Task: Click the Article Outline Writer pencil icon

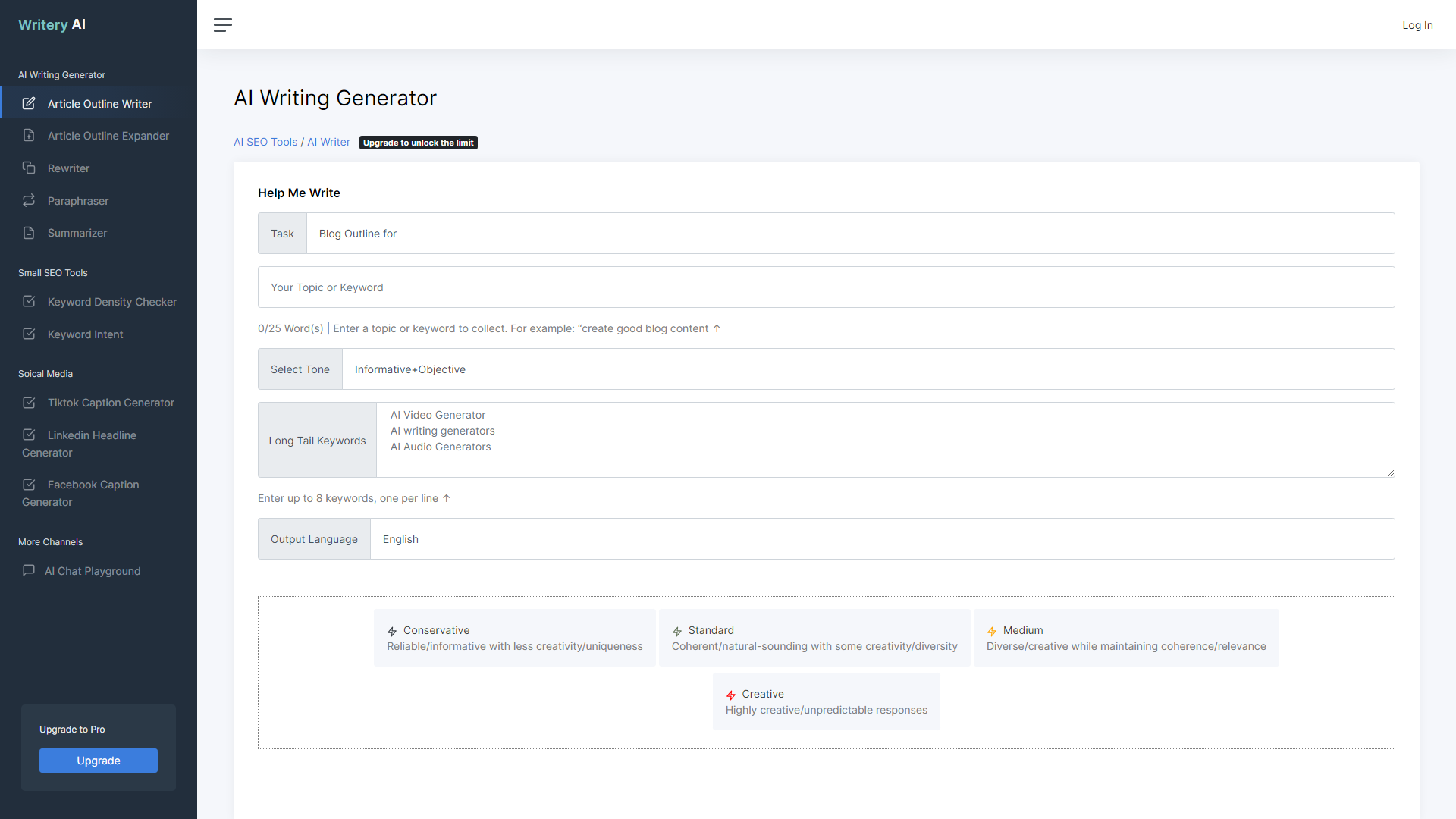Action: pyautogui.click(x=29, y=103)
